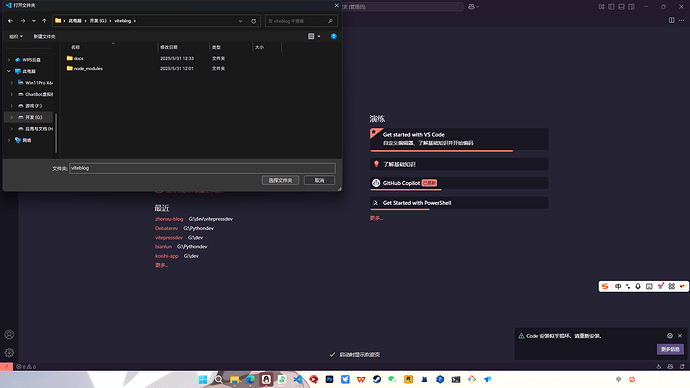The image size is (690, 388).
Task: Click the folder name input field
Action: coord(202,168)
